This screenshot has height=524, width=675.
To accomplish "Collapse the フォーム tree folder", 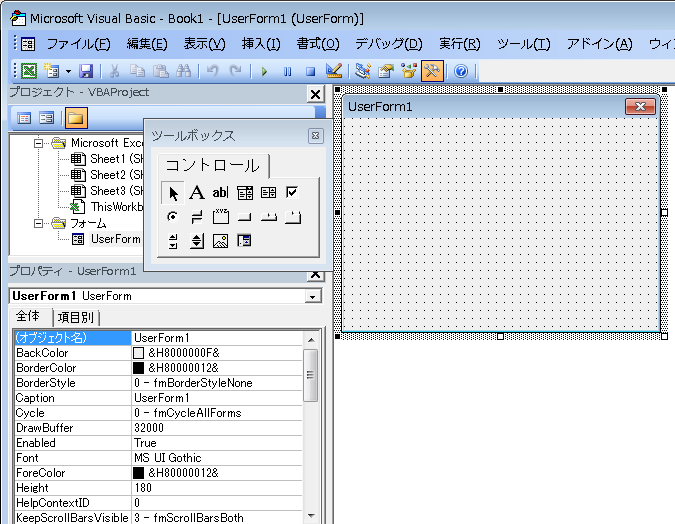I will coord(38,223).
